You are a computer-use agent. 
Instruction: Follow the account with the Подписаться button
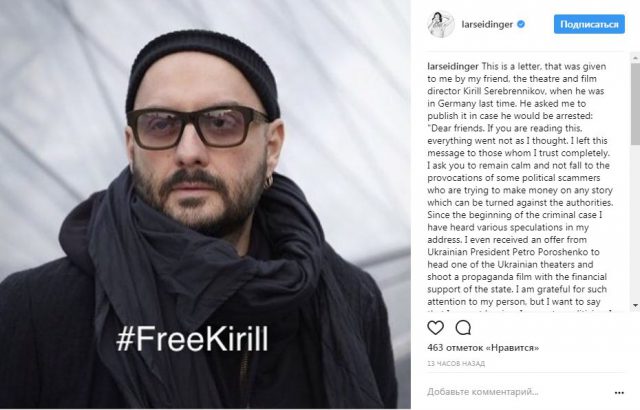[x=589, y=24]
